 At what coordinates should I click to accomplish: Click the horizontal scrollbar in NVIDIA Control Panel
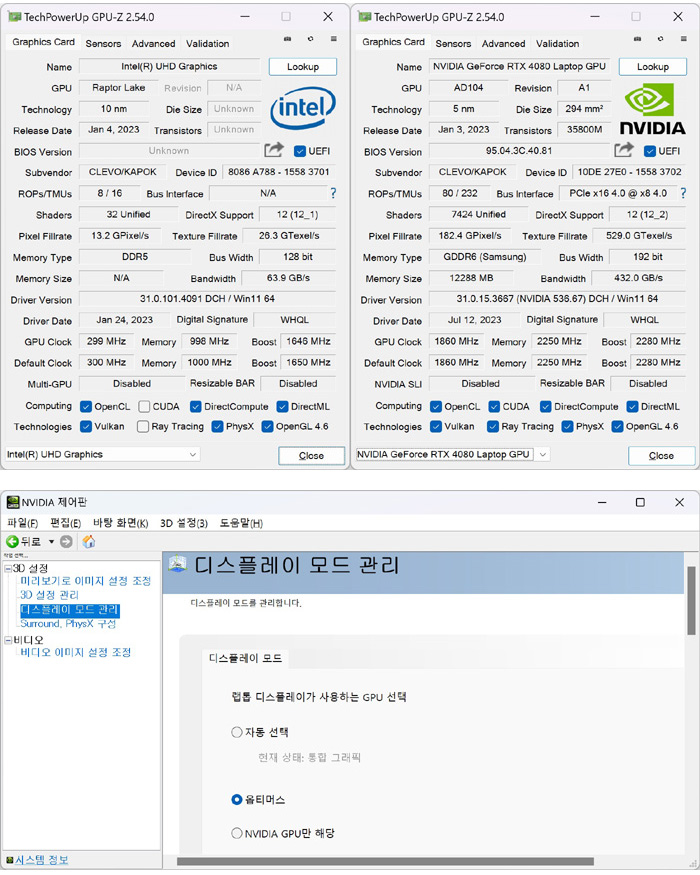[x=385, y=861]
